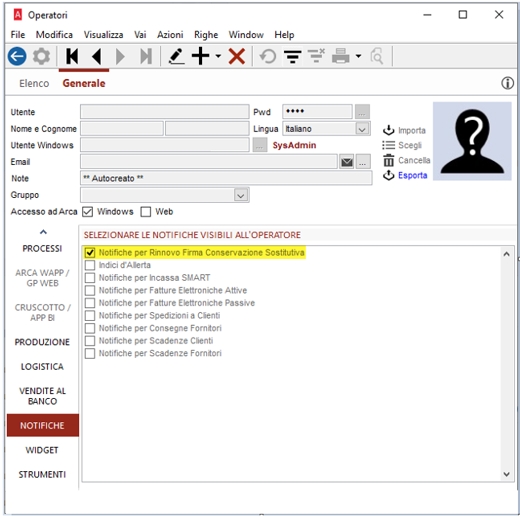Open the Modifica menu
The height and width of the screenshot is (517, 520).
[x=54, y=35]
